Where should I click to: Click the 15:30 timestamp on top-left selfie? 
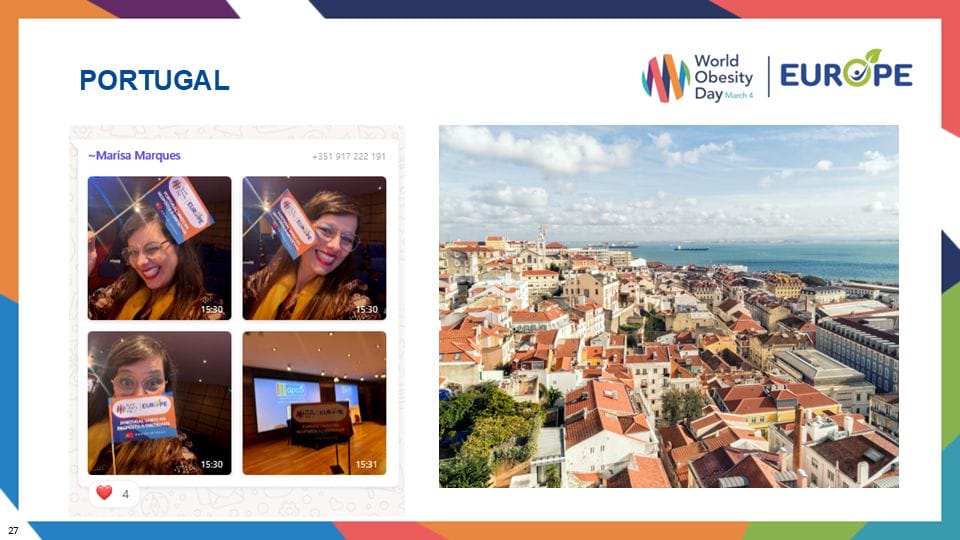point(211,310)
